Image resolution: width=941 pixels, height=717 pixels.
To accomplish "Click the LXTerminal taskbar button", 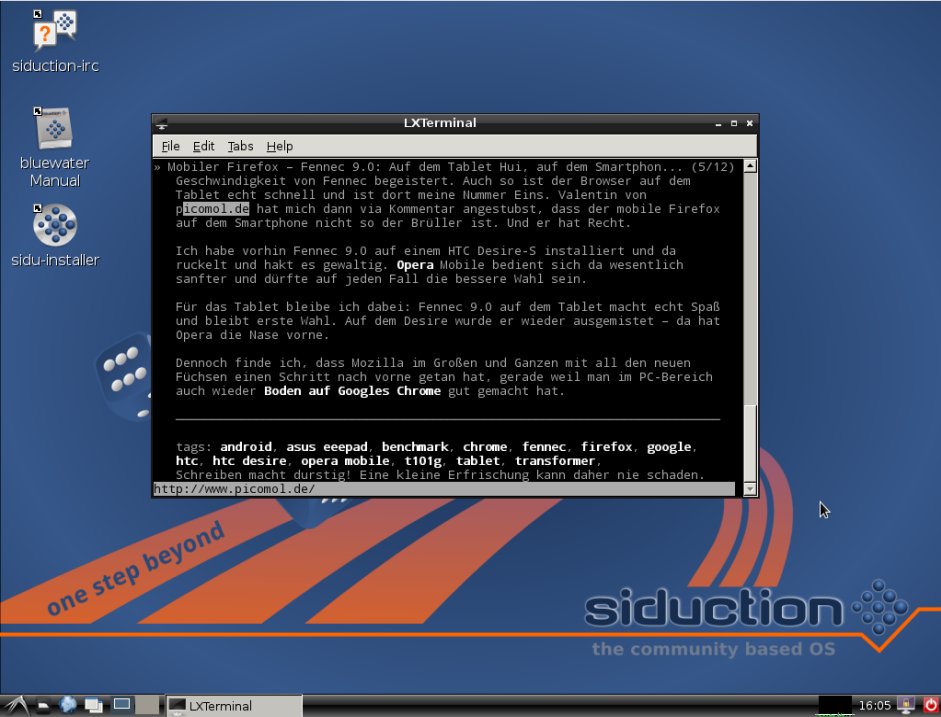I will (x=233, y=706).
